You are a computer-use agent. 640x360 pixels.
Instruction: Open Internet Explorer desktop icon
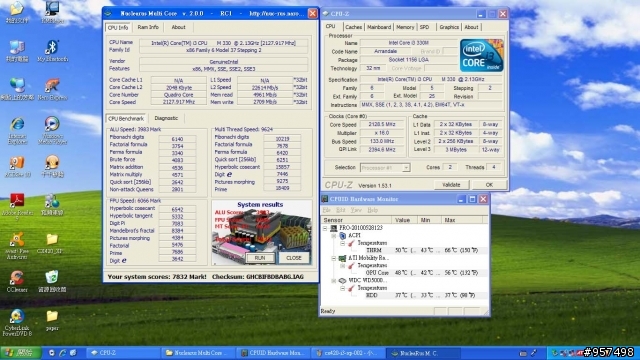point(17,130)
